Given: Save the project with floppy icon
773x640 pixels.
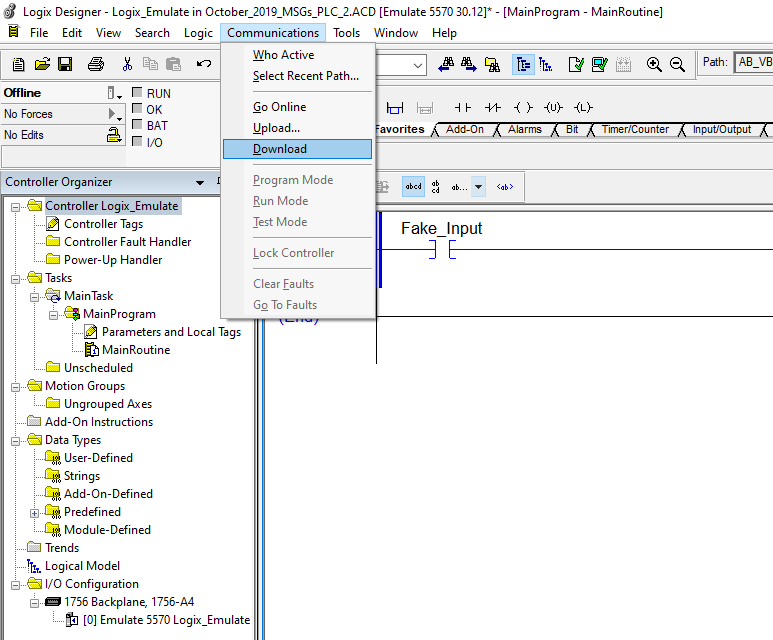Looking at the screenshot, I should pos(65,64).
